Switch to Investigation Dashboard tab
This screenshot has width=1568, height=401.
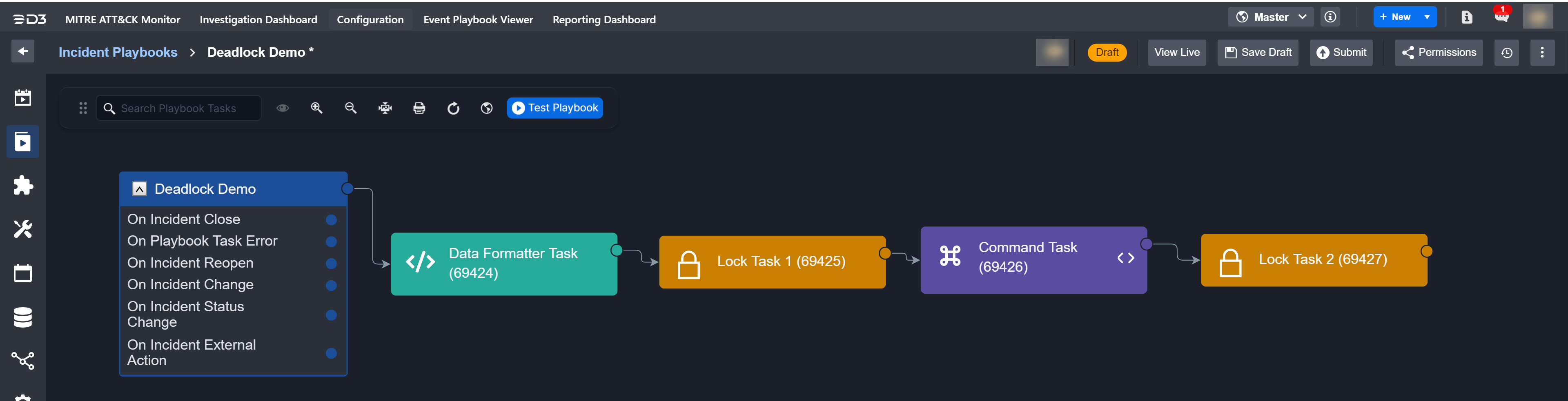click(258, 20)
